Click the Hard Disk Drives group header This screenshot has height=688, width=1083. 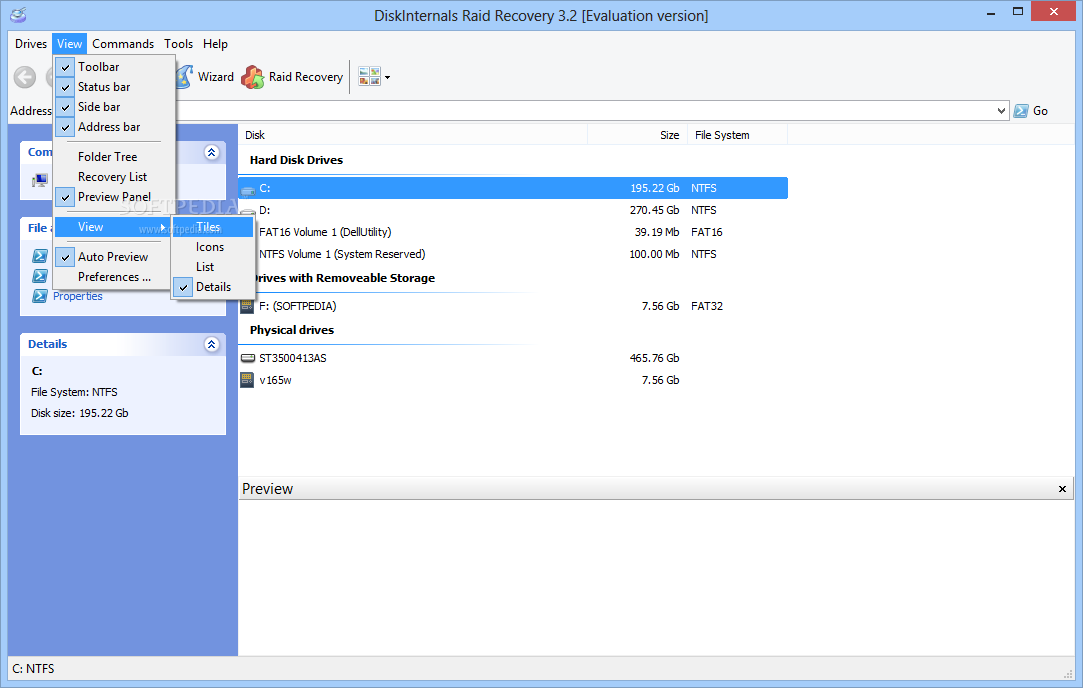pyautogui.click(x=296, y=160)
